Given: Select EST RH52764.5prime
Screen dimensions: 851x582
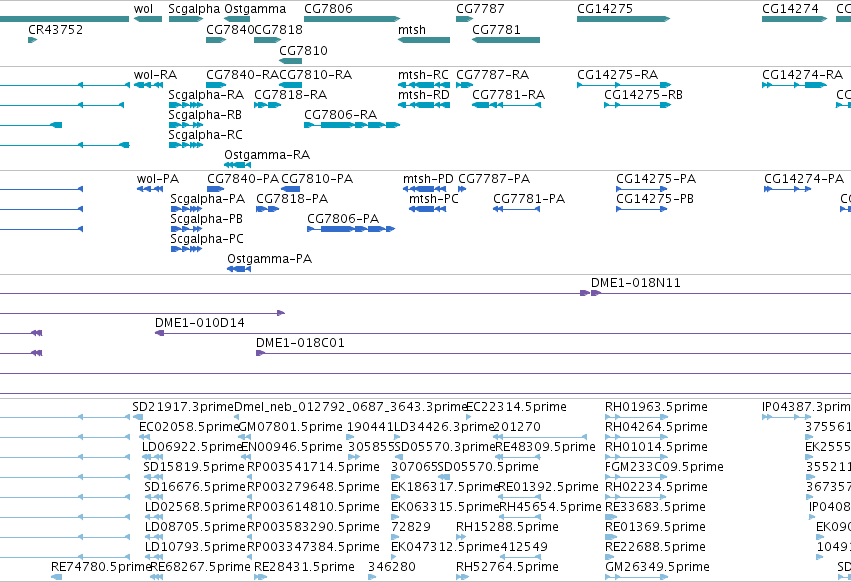Looking at the screenshot, I should point(507,567).
